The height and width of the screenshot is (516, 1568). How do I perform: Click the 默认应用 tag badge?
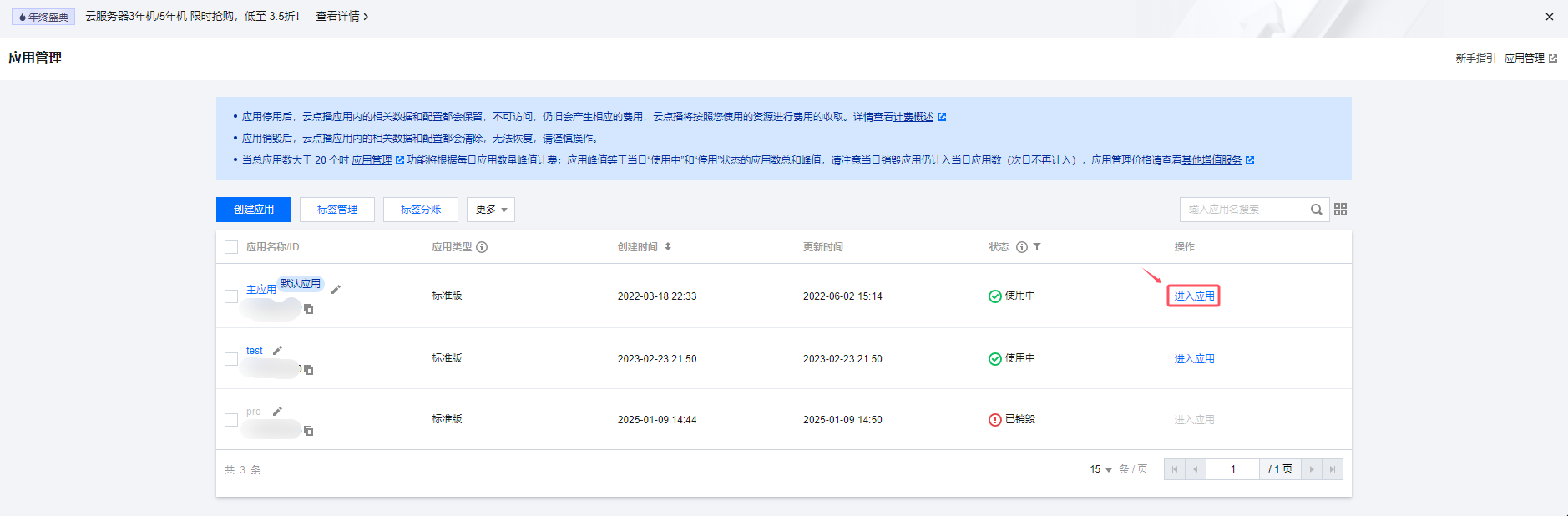[301, 284]
